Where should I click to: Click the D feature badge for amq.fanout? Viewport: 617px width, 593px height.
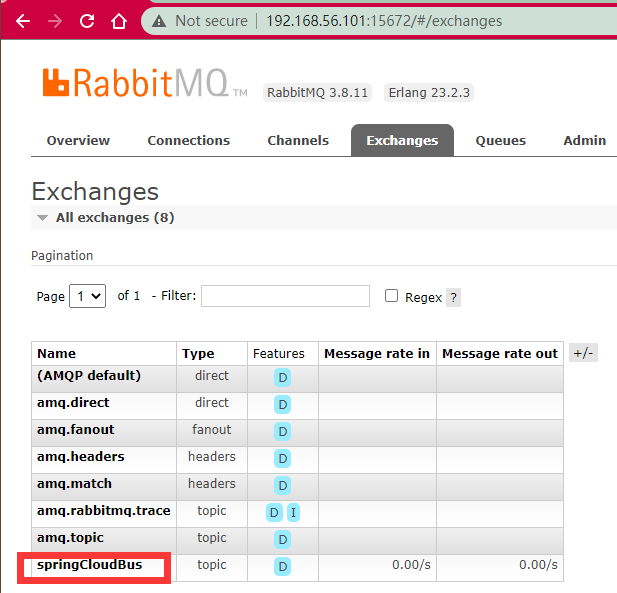click(283, 432)
